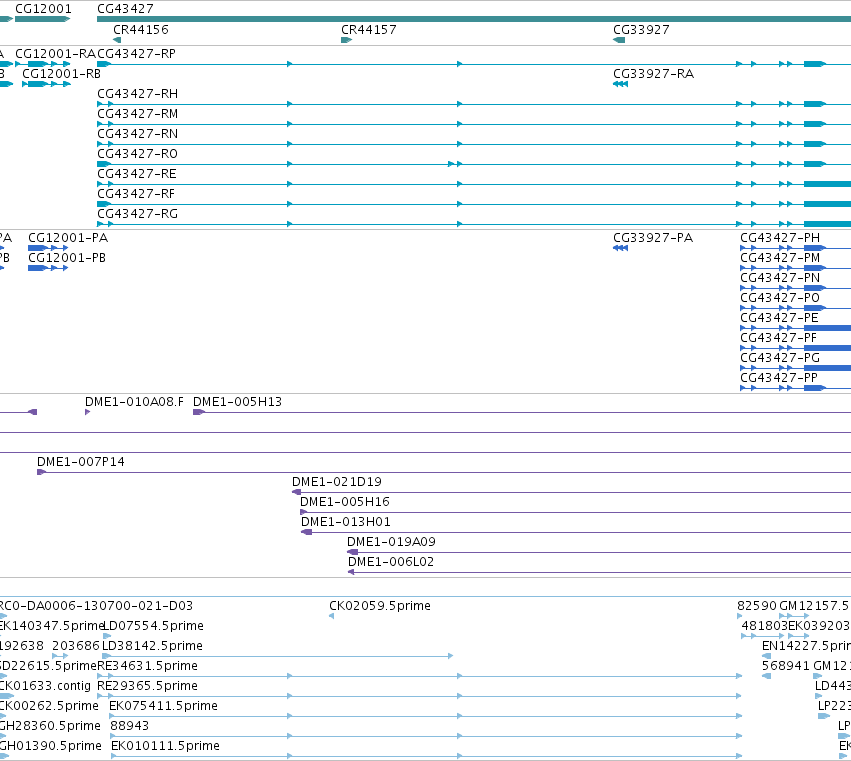Click the CG43427 gene label
This screenshot has height=761, width=851.
(x=125, y=9)
